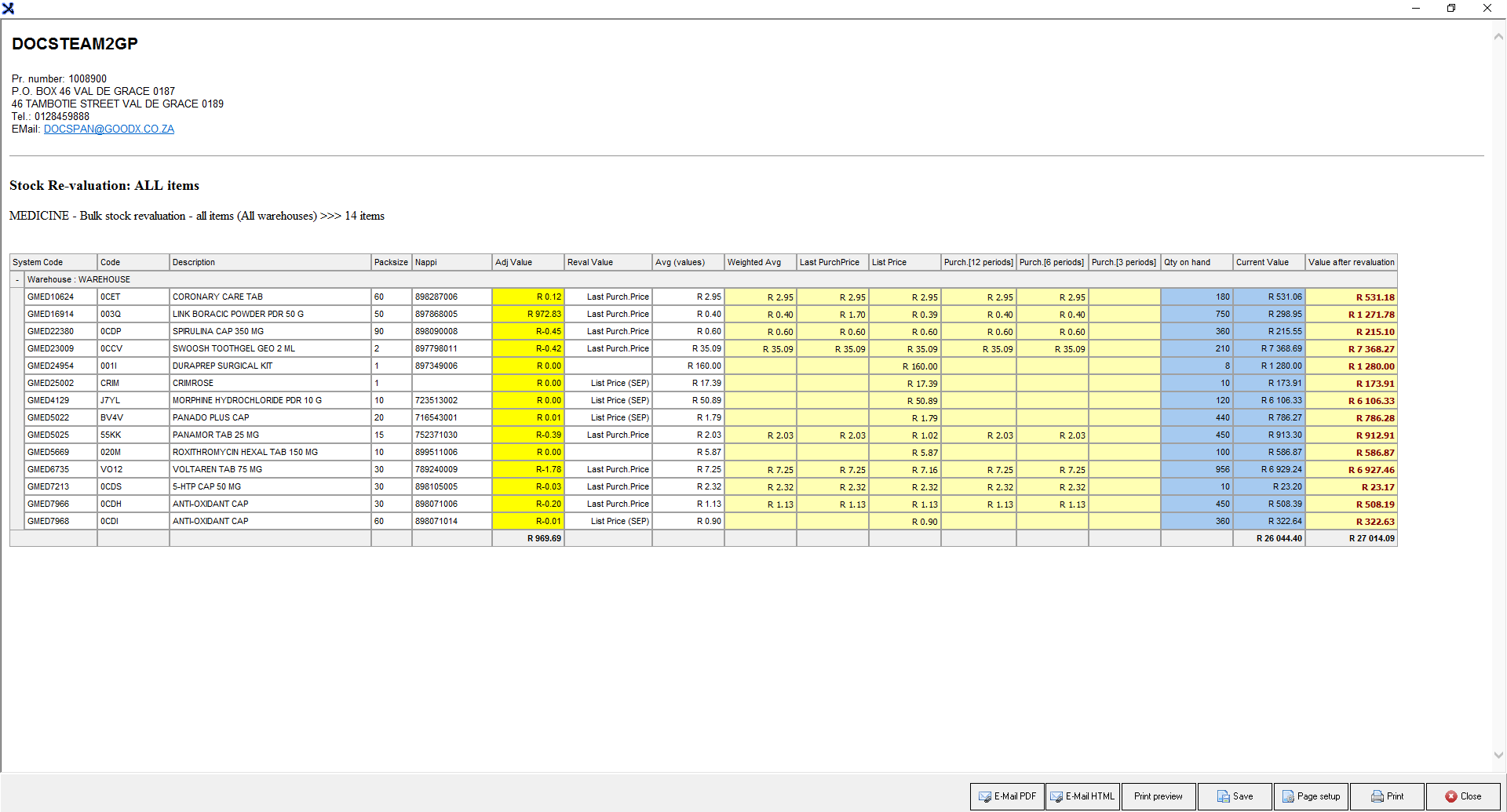The image size is (1507, 812).
Task: Click the Description column header
Action: (269, 263)
